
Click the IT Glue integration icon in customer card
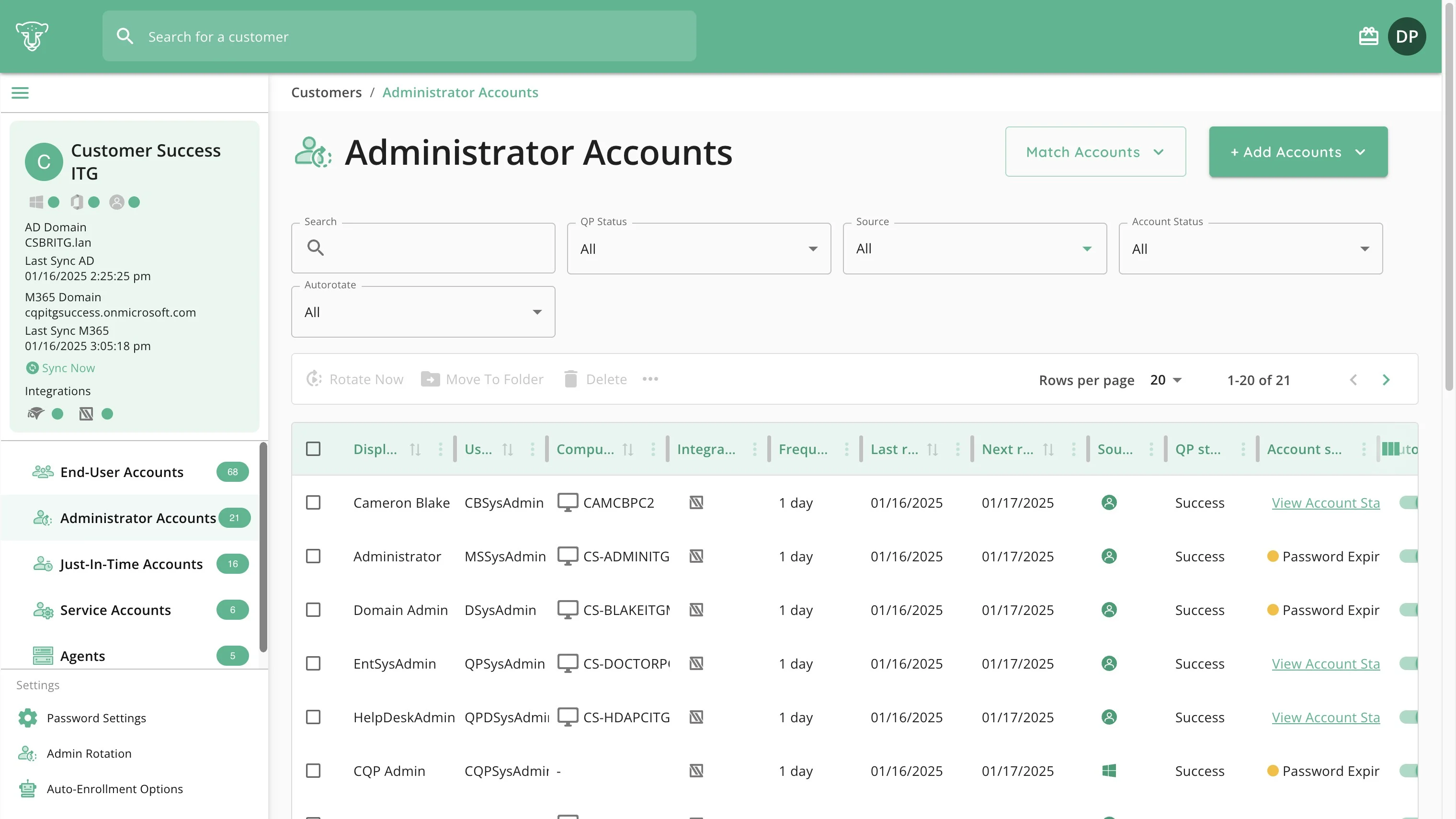(86, 414)
